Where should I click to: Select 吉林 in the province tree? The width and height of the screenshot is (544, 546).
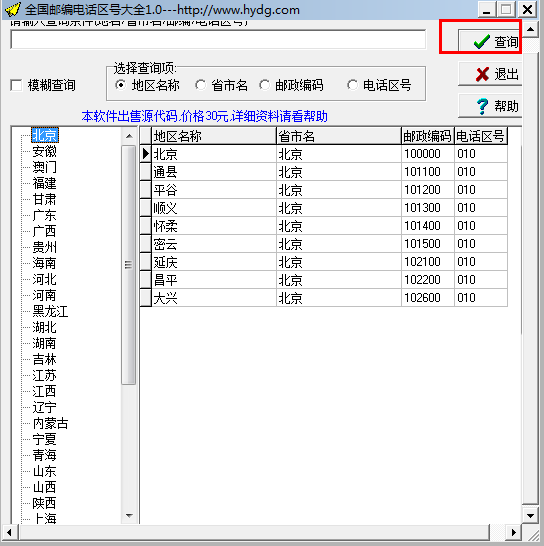(x=44, y=359)
